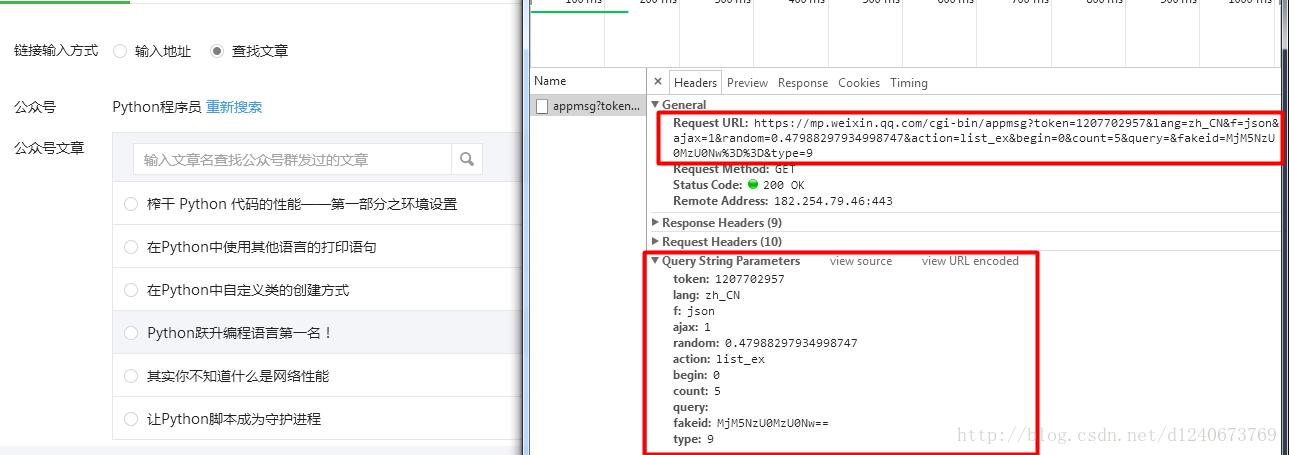
Task: Click the 重新搜索 link
Action: click(234, 107)
